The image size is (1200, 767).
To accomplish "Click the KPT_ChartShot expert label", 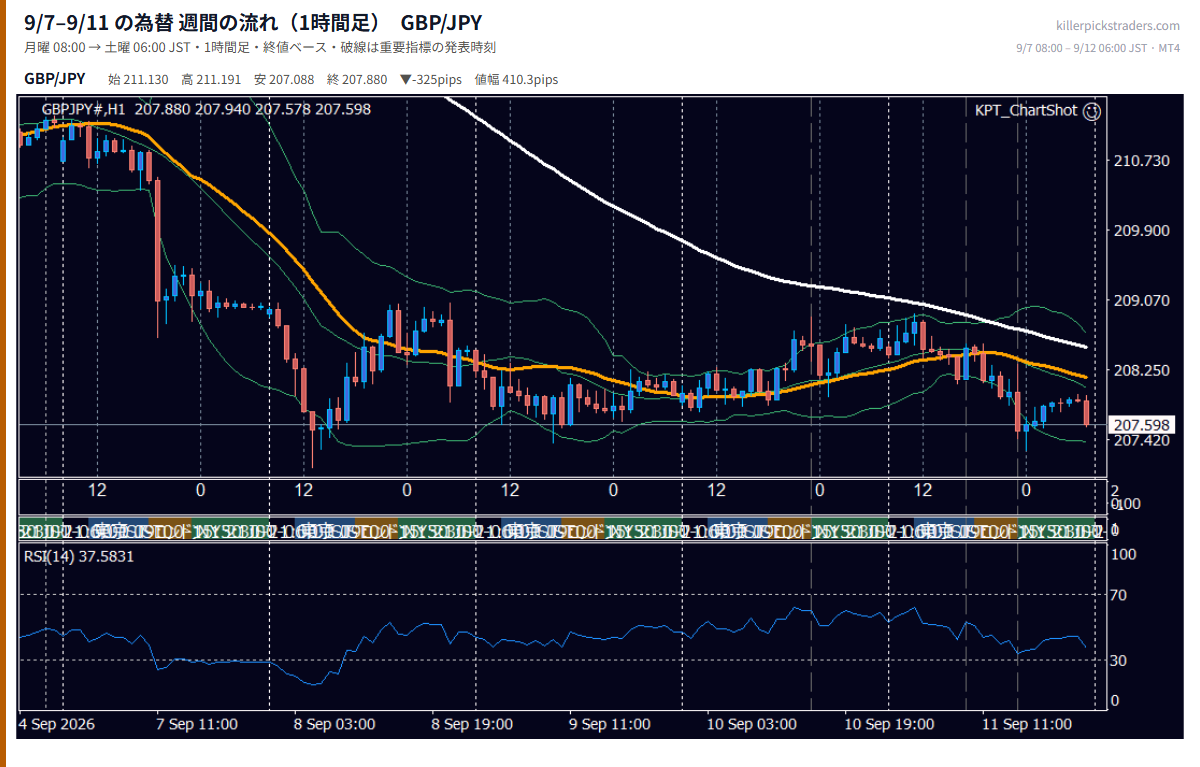I will [1027, 111].
